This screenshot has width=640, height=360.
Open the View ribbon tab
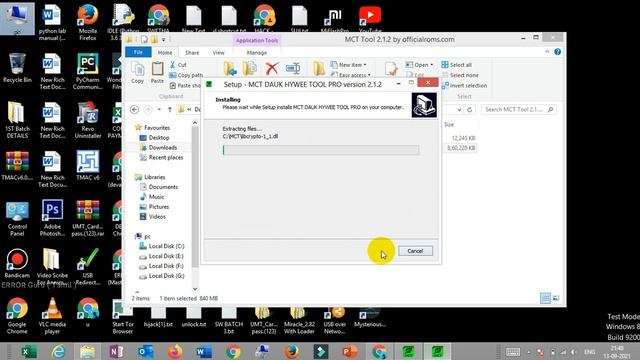pos(218,53)
